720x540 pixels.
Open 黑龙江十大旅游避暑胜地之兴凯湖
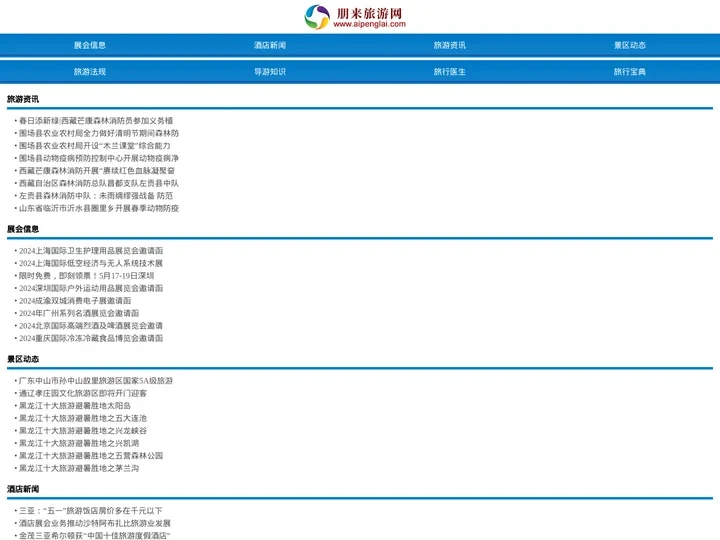click(79, 443)
